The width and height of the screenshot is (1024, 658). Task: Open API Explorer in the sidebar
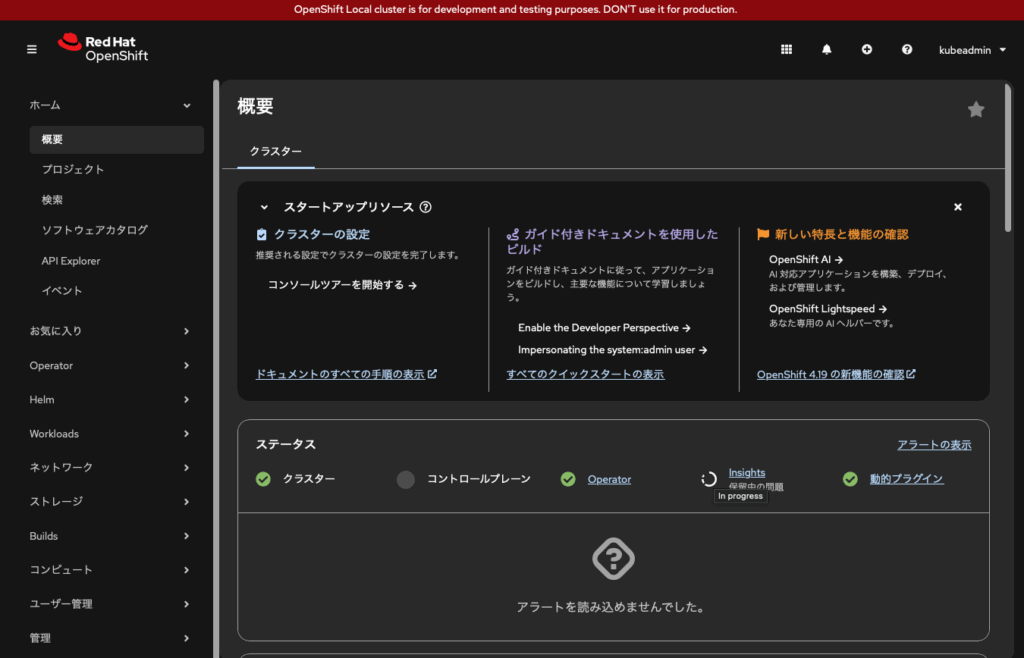point(70,261)
